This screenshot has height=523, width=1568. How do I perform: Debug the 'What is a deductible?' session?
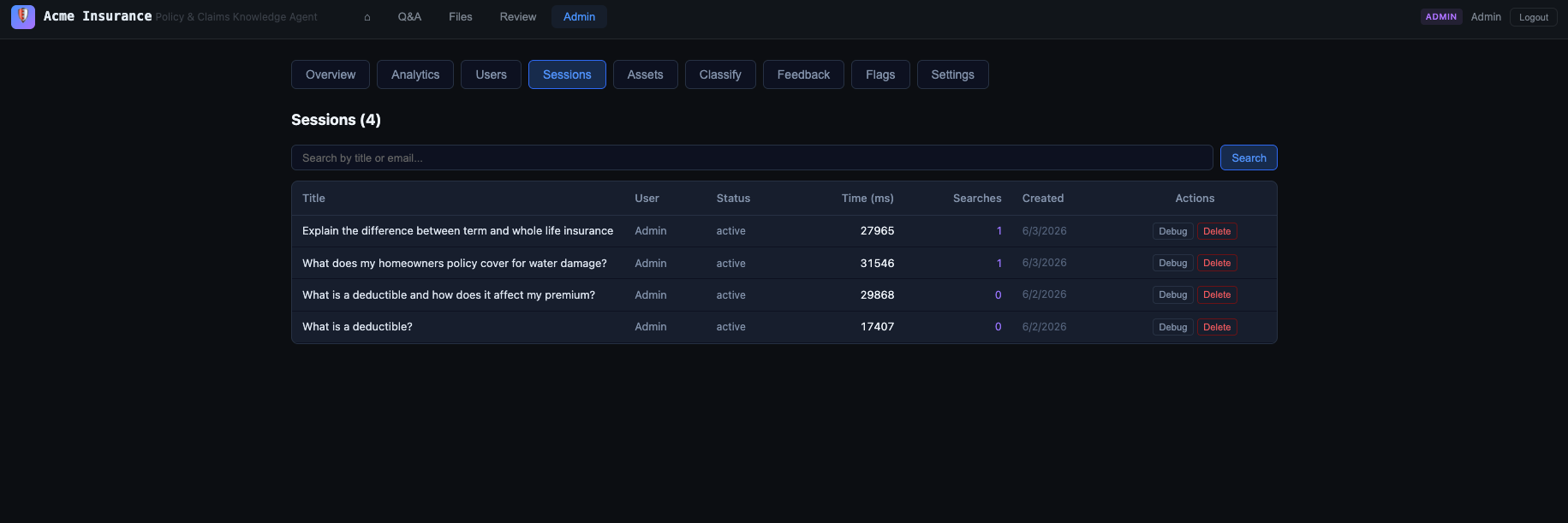point(1173,327)
